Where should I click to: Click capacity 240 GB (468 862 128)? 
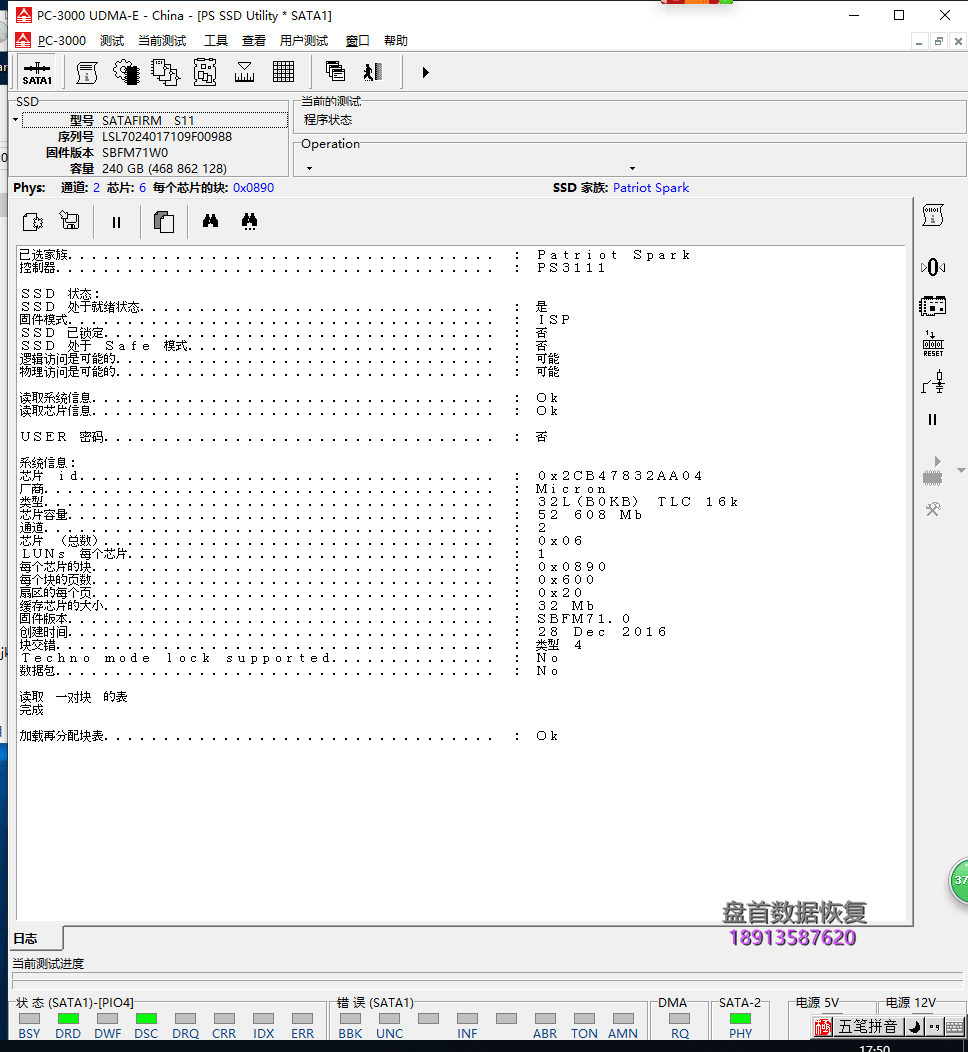[164, 168]
